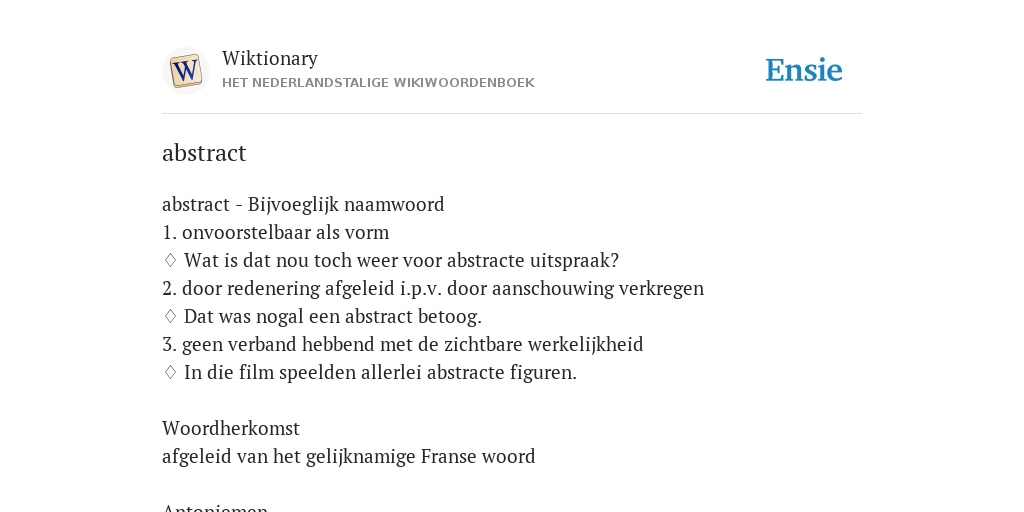Click definition 2 door redenering afgeleid

[433, 289]
